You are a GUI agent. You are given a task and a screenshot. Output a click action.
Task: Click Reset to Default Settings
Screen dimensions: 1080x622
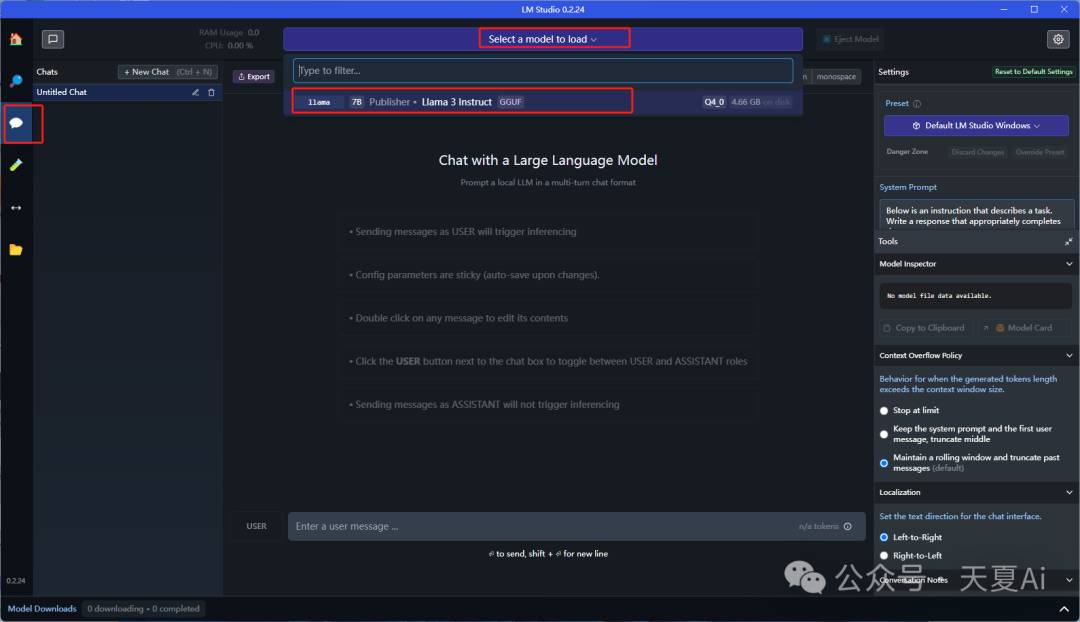1033,72
